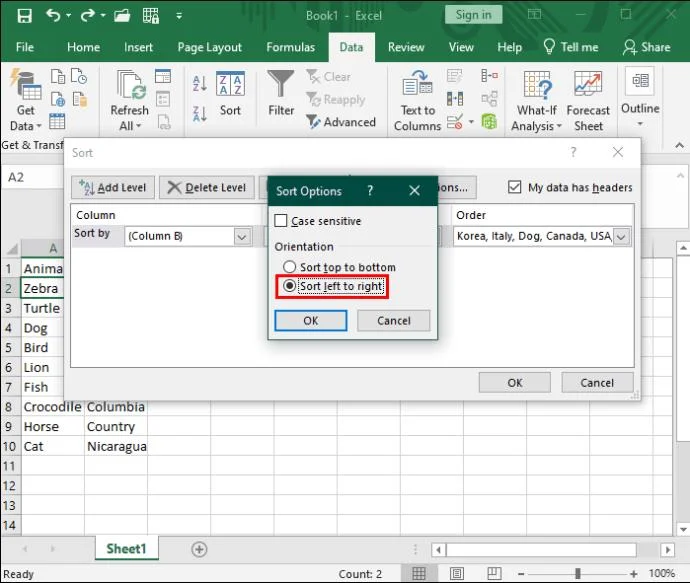Toggle My data has headers checkbox
The image size is (690, 583).
pyautogui.click(x=515, y=187)
